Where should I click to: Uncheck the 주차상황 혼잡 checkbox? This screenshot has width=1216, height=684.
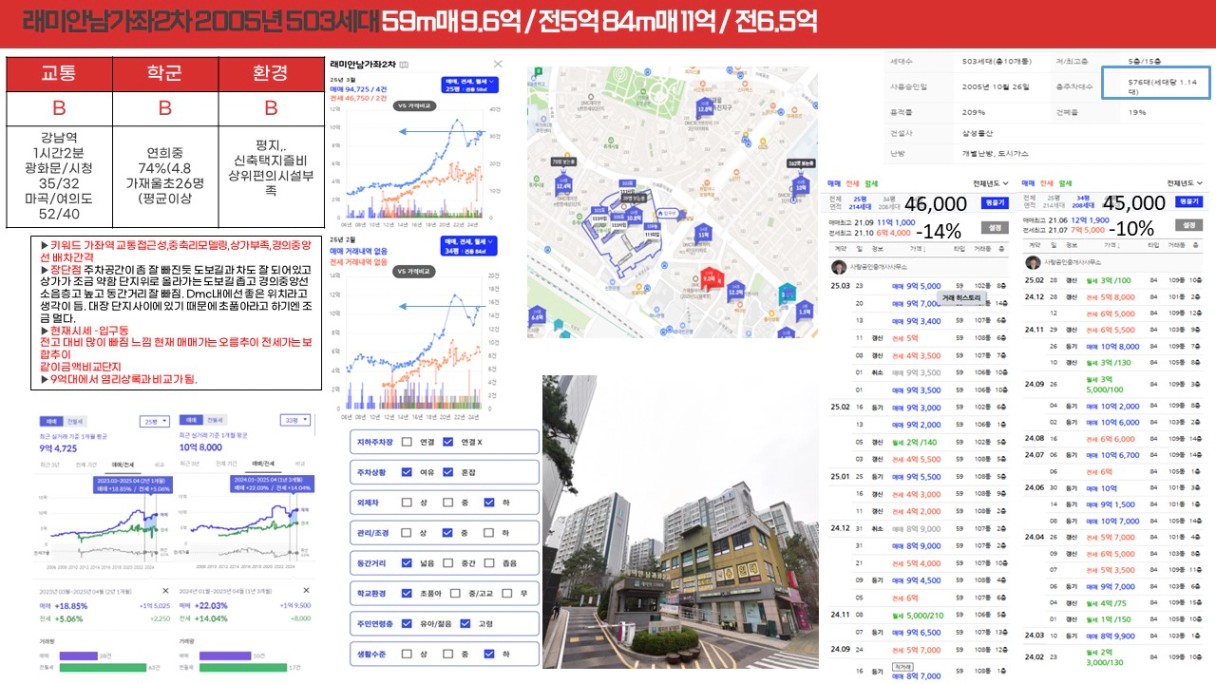point(447,473)
